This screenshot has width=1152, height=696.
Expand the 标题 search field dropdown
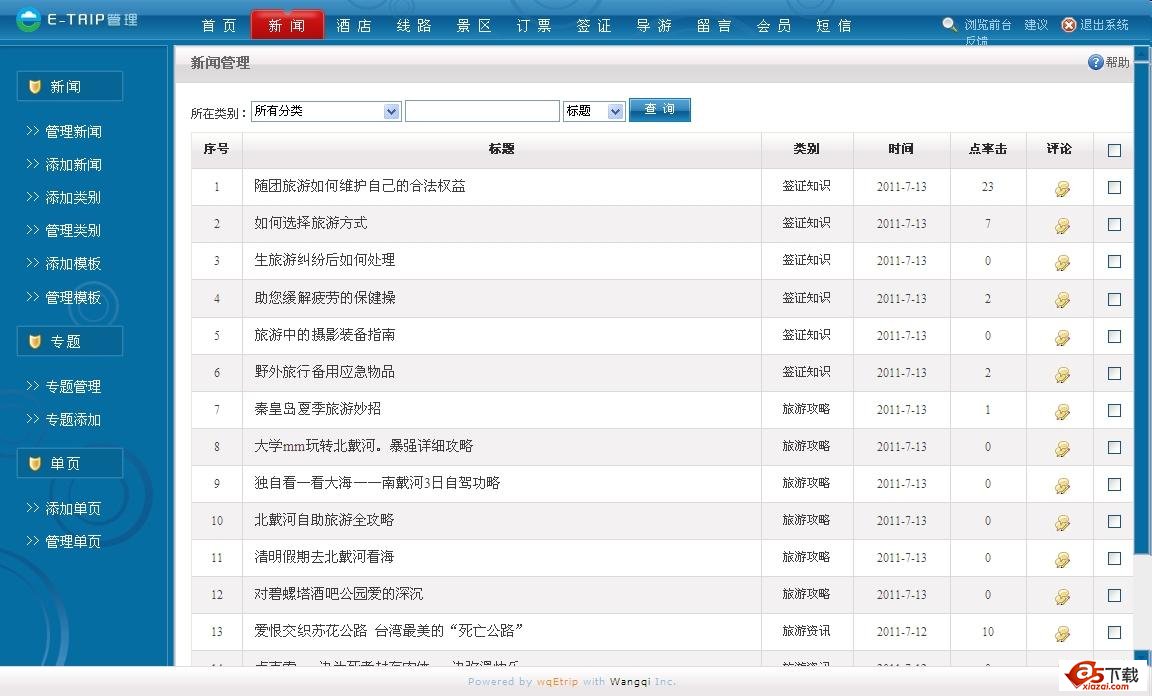594,112
